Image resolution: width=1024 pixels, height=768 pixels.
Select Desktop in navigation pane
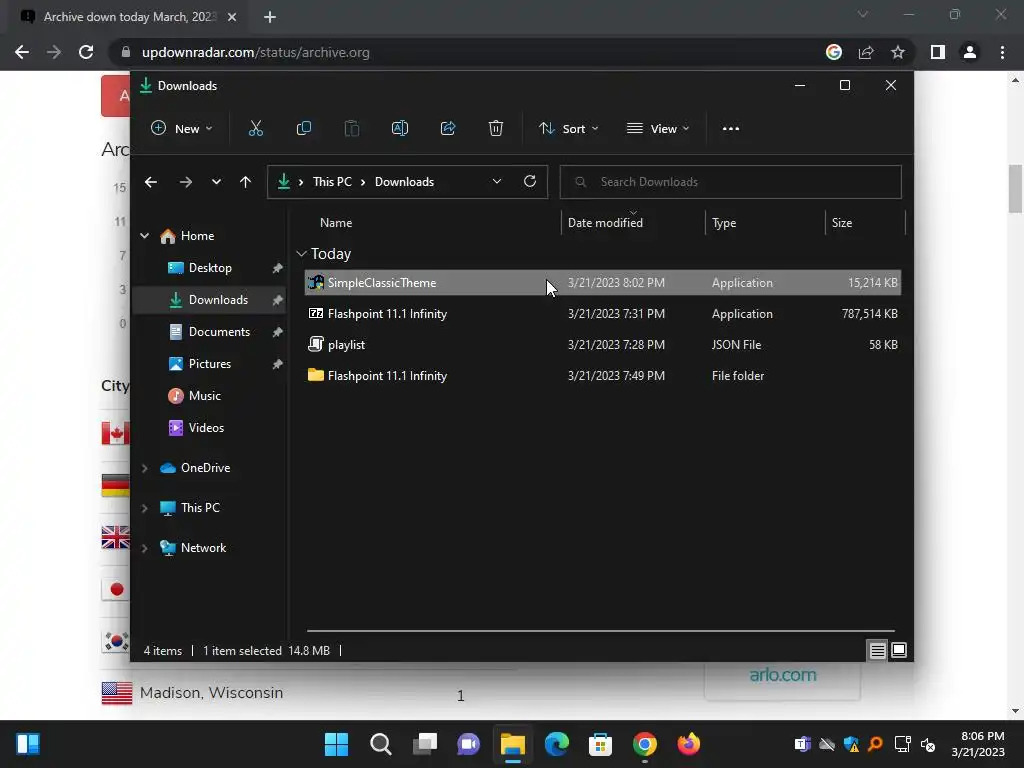[209, 268]
